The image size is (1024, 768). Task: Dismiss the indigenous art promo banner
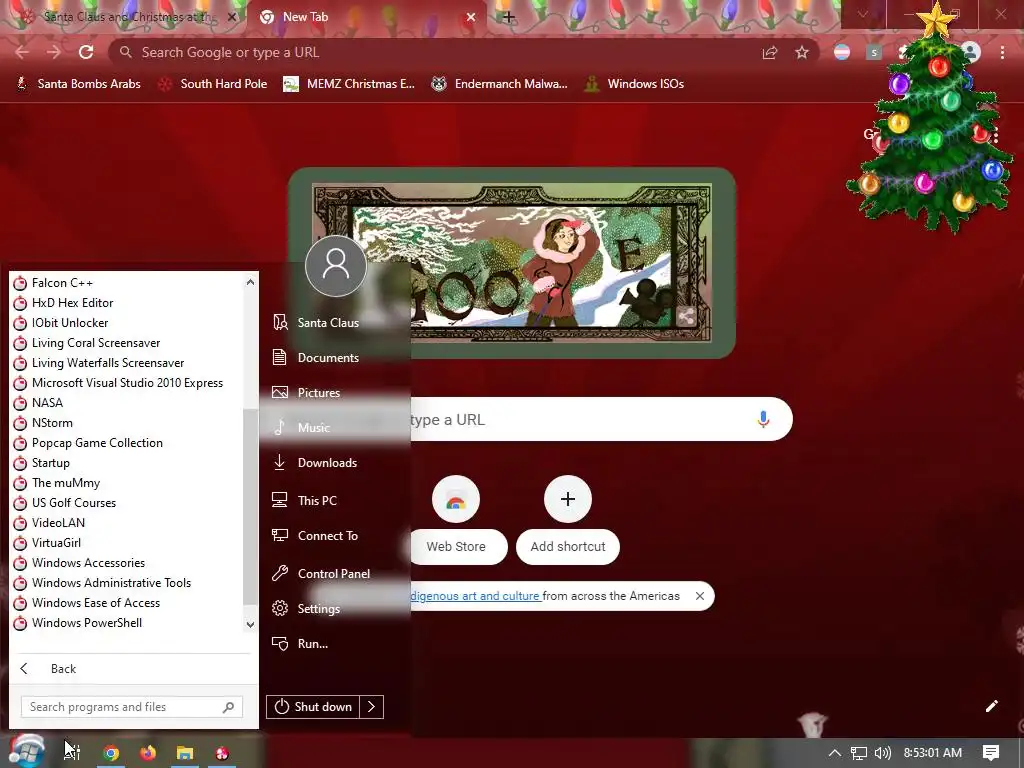(699, 596)
